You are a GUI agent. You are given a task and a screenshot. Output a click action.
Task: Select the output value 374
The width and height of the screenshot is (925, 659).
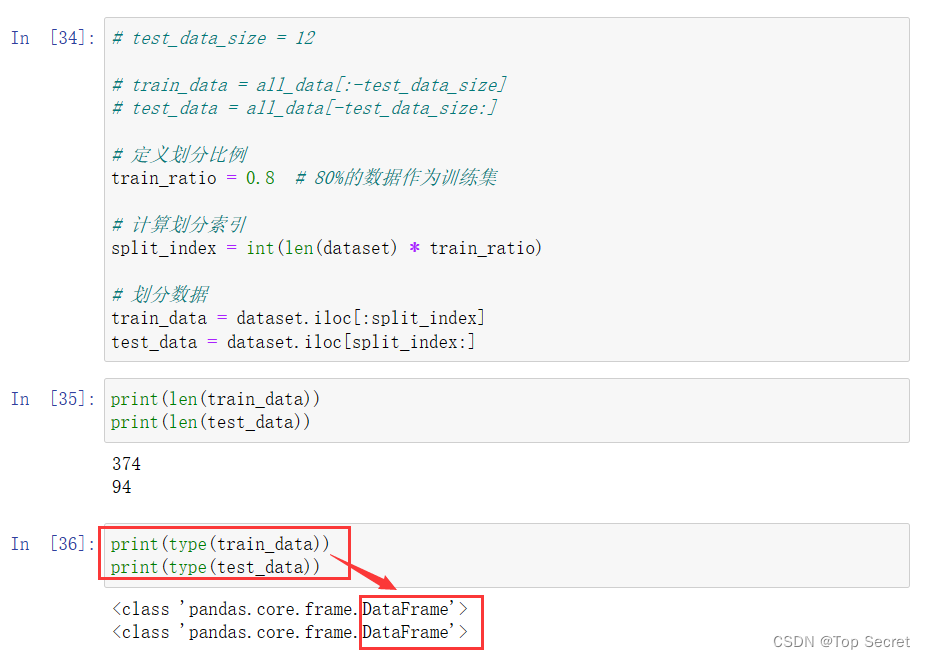point(126,463)
